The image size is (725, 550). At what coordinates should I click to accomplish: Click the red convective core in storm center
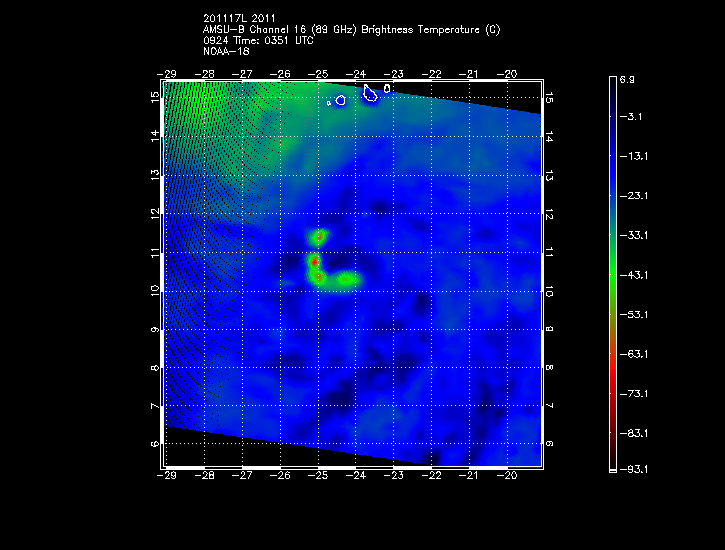click(314, 261)
